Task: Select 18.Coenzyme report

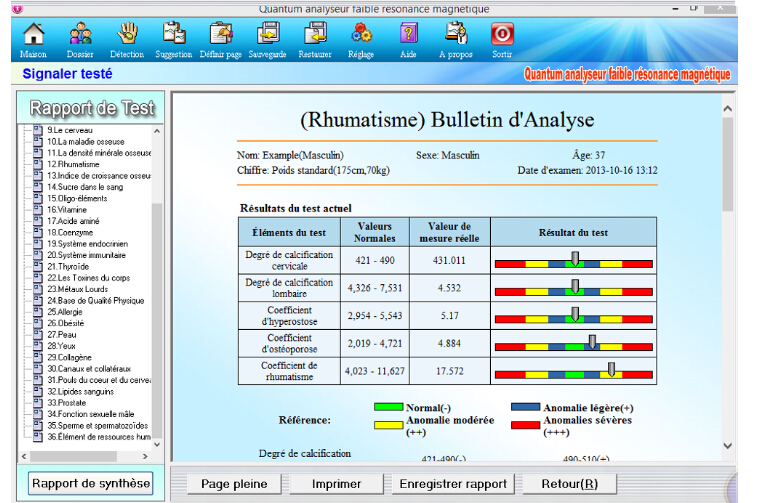Action: pos(70,232)
